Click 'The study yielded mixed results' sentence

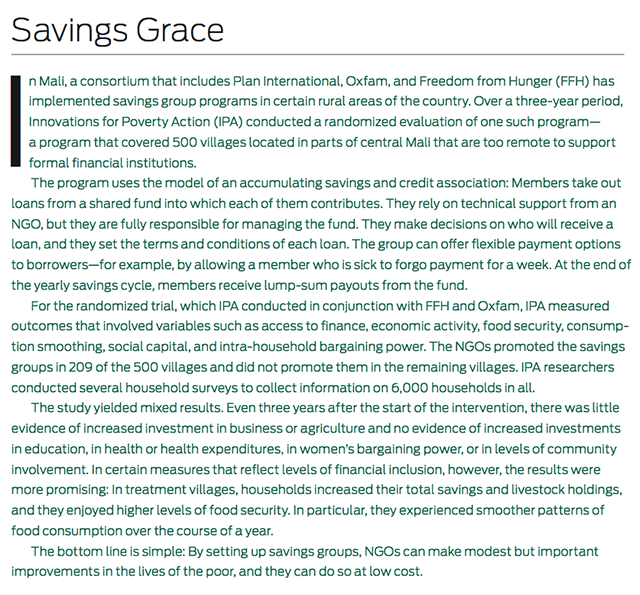pyautogui.click(x=127, y=408)
